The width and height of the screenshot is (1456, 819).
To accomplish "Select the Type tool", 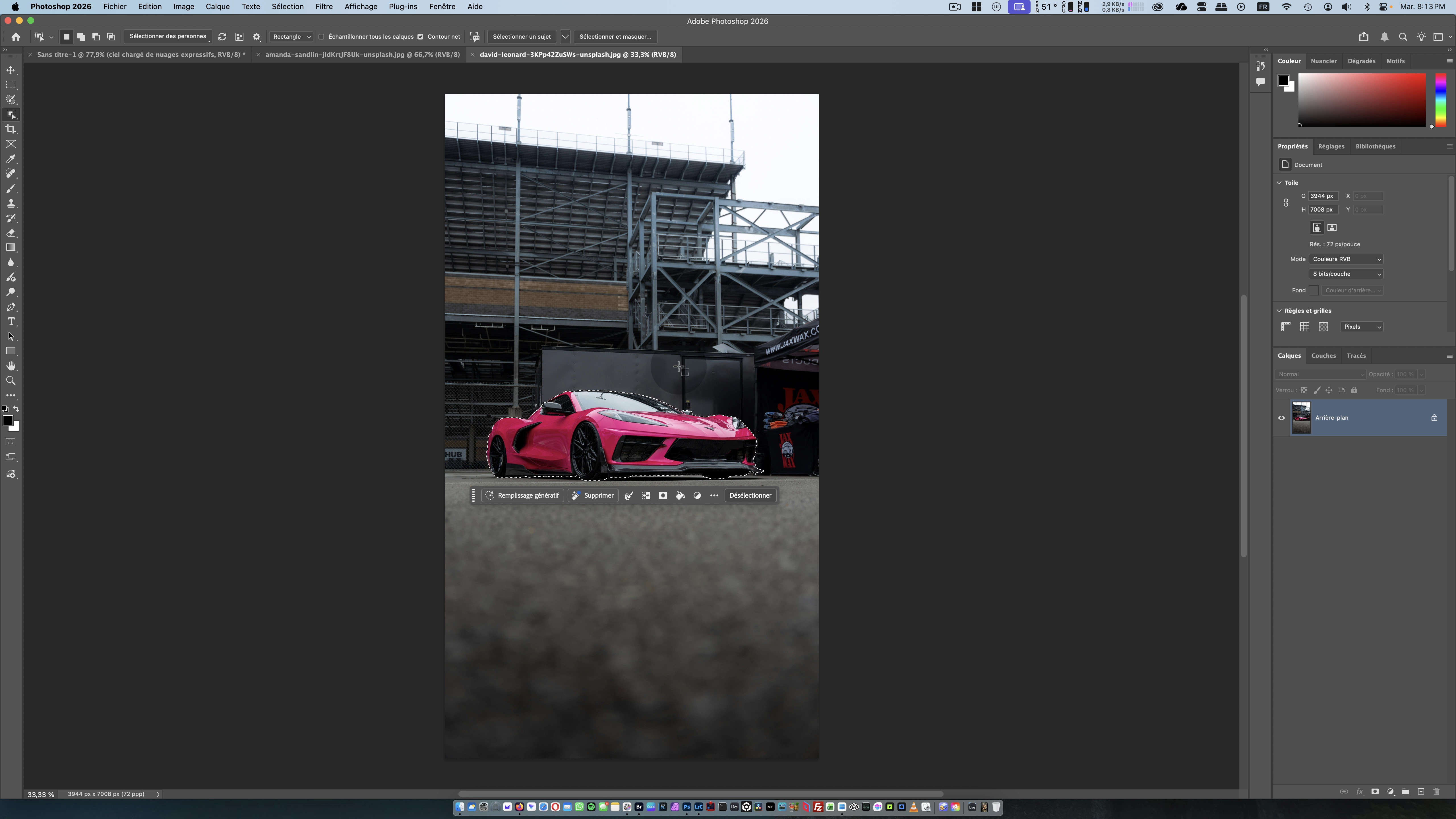I will tap(11, 322).
